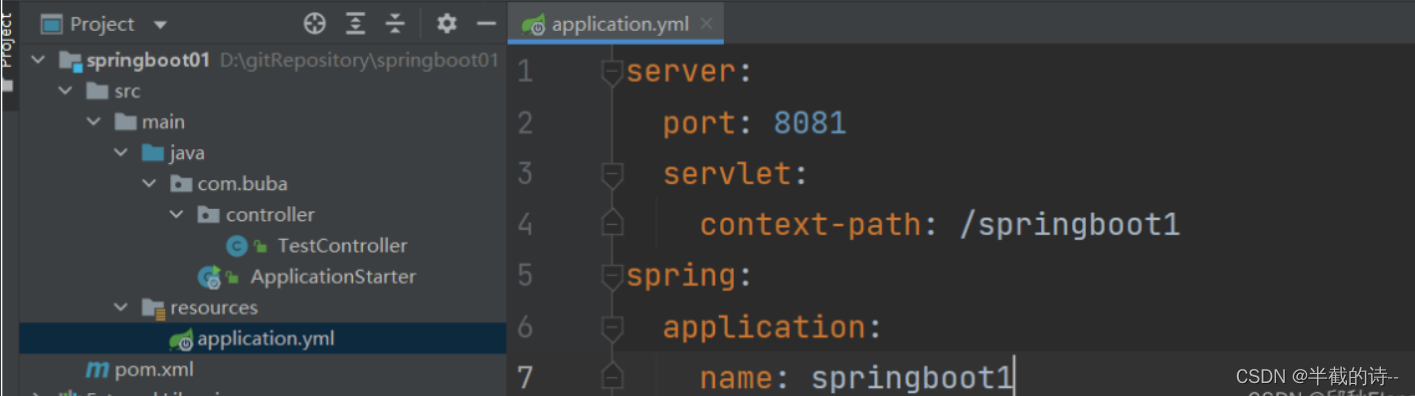
Task: Click the Spring icon on application.yml tab
Action: click(534, 25)
